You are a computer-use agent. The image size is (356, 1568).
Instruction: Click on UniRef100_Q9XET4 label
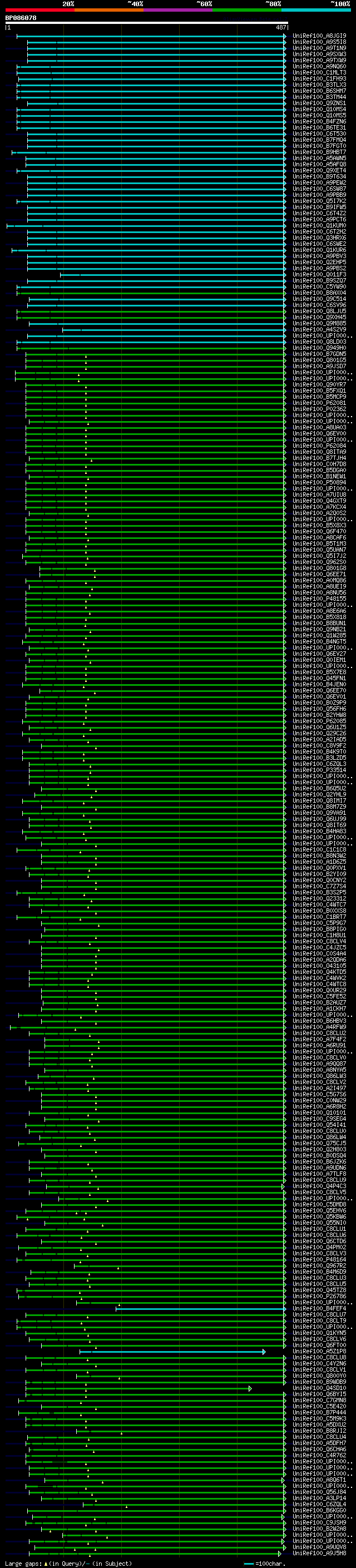319,170
